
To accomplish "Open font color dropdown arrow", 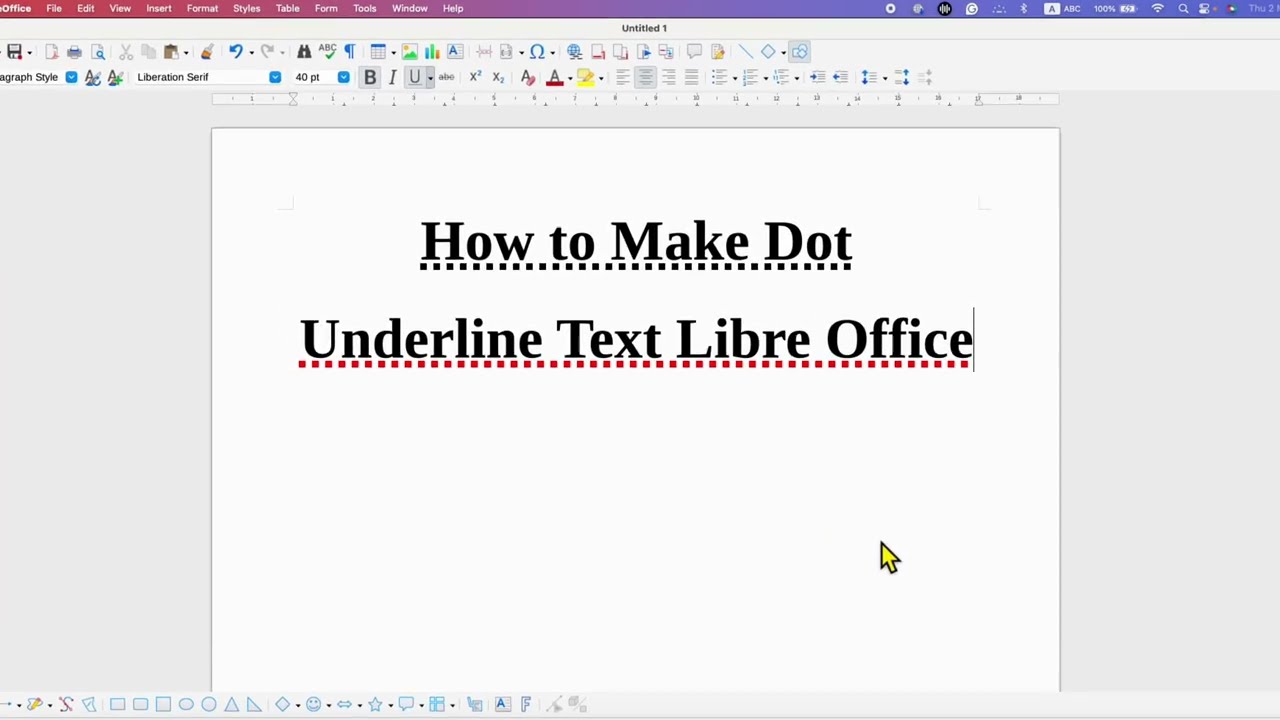I will pyautogui.click(x=569, y=78).
